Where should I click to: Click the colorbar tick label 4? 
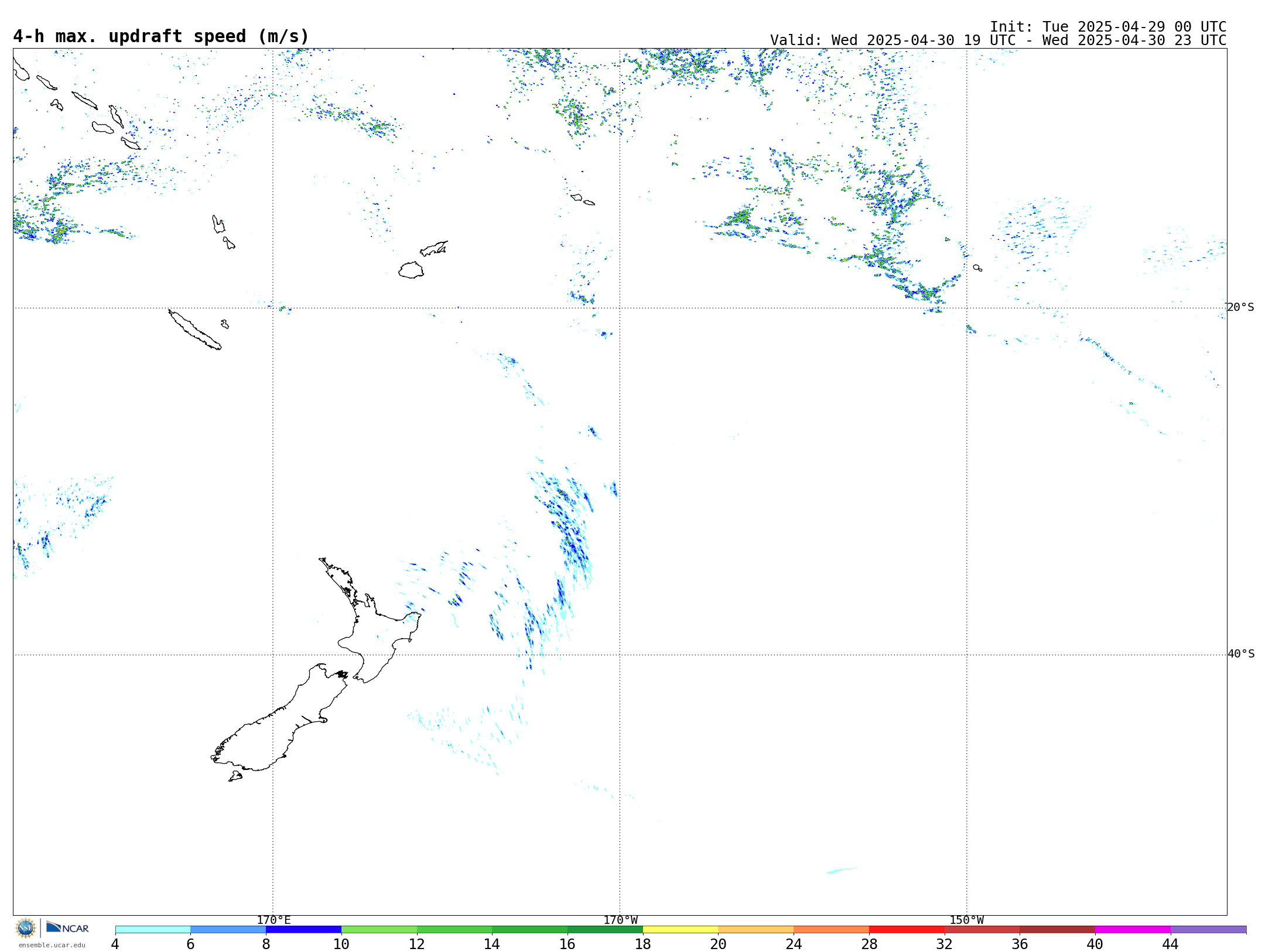115,944
